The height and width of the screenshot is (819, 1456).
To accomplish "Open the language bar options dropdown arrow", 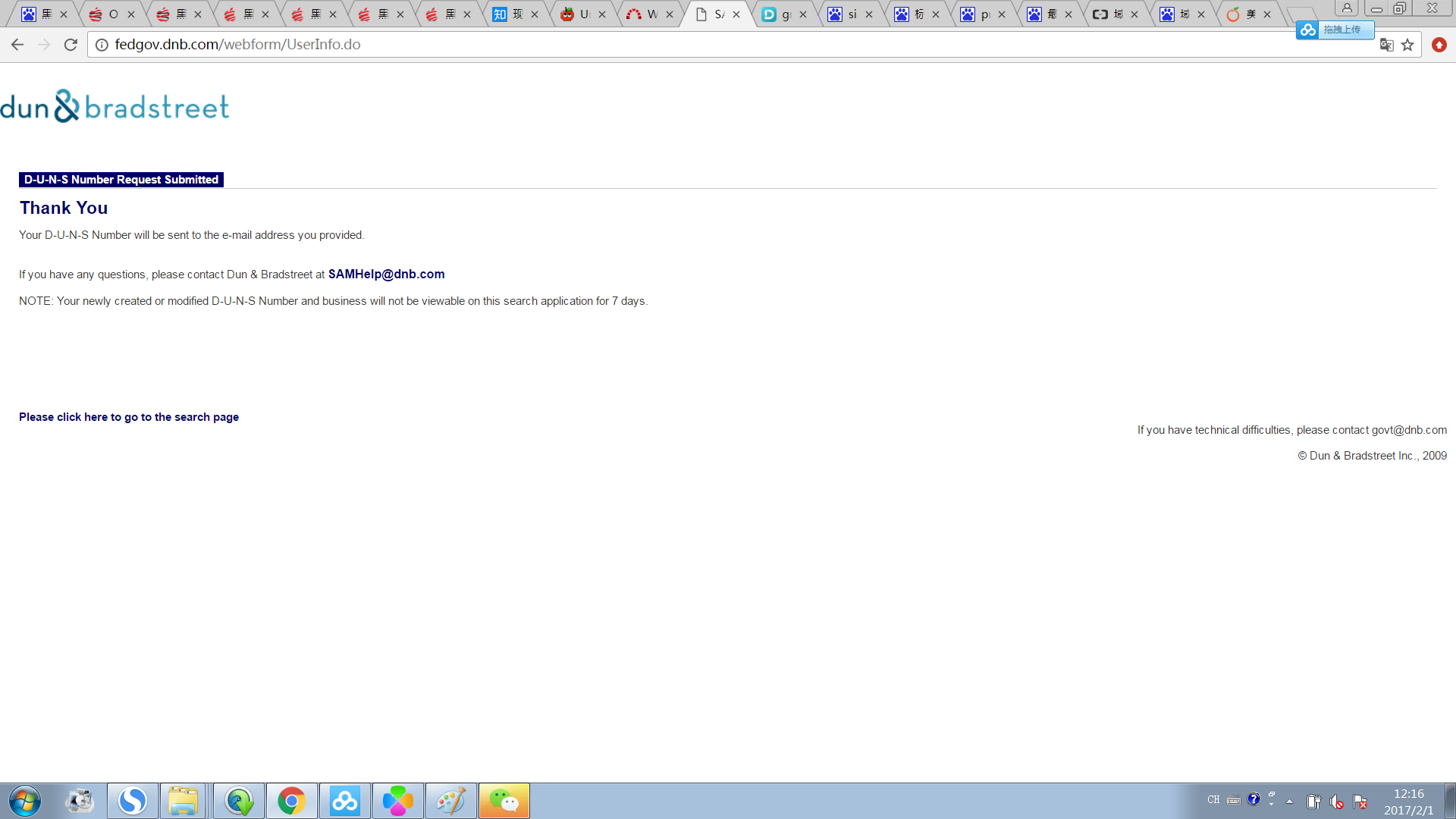I will pos(1272,803).
